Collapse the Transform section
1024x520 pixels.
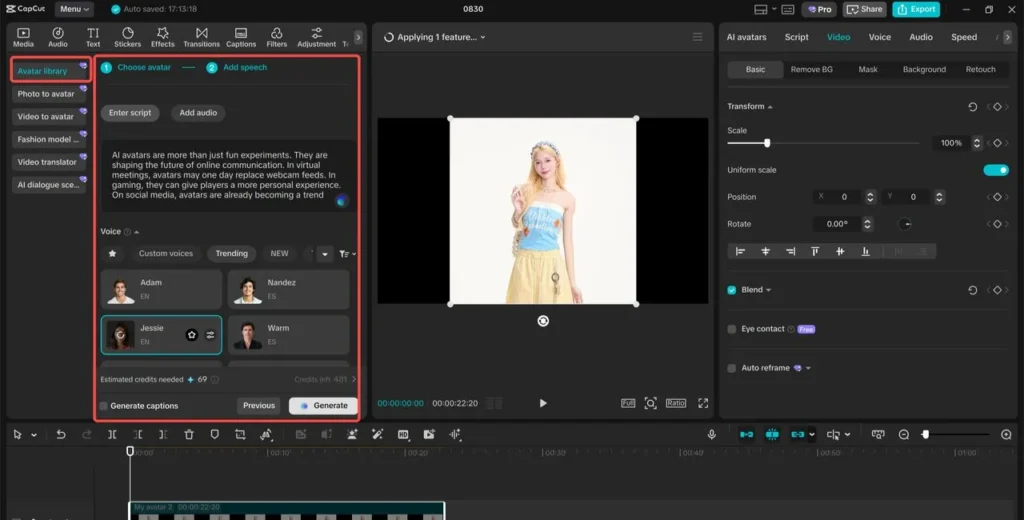tap(770, 106)
